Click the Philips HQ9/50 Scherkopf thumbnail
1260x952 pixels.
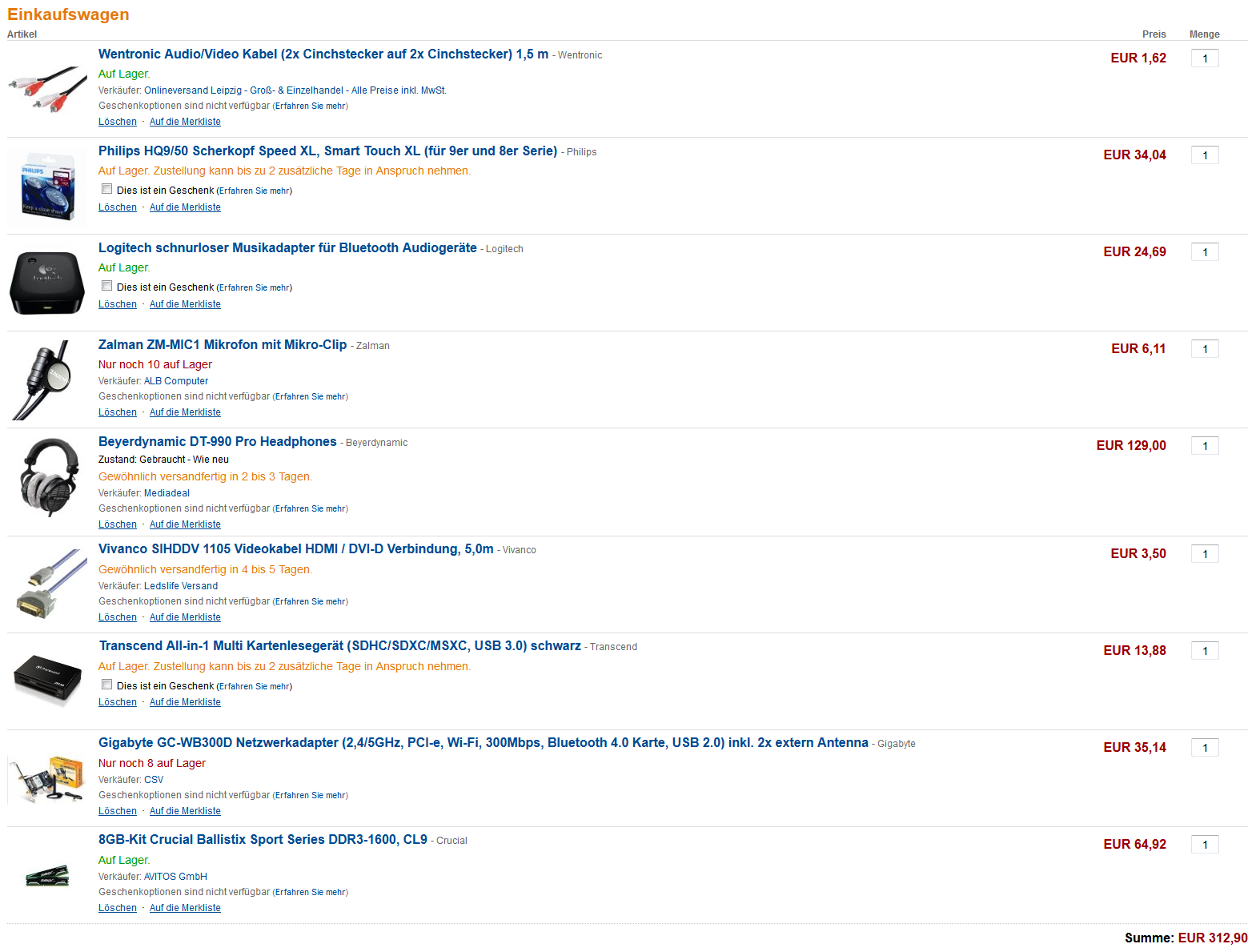(47, 186)
